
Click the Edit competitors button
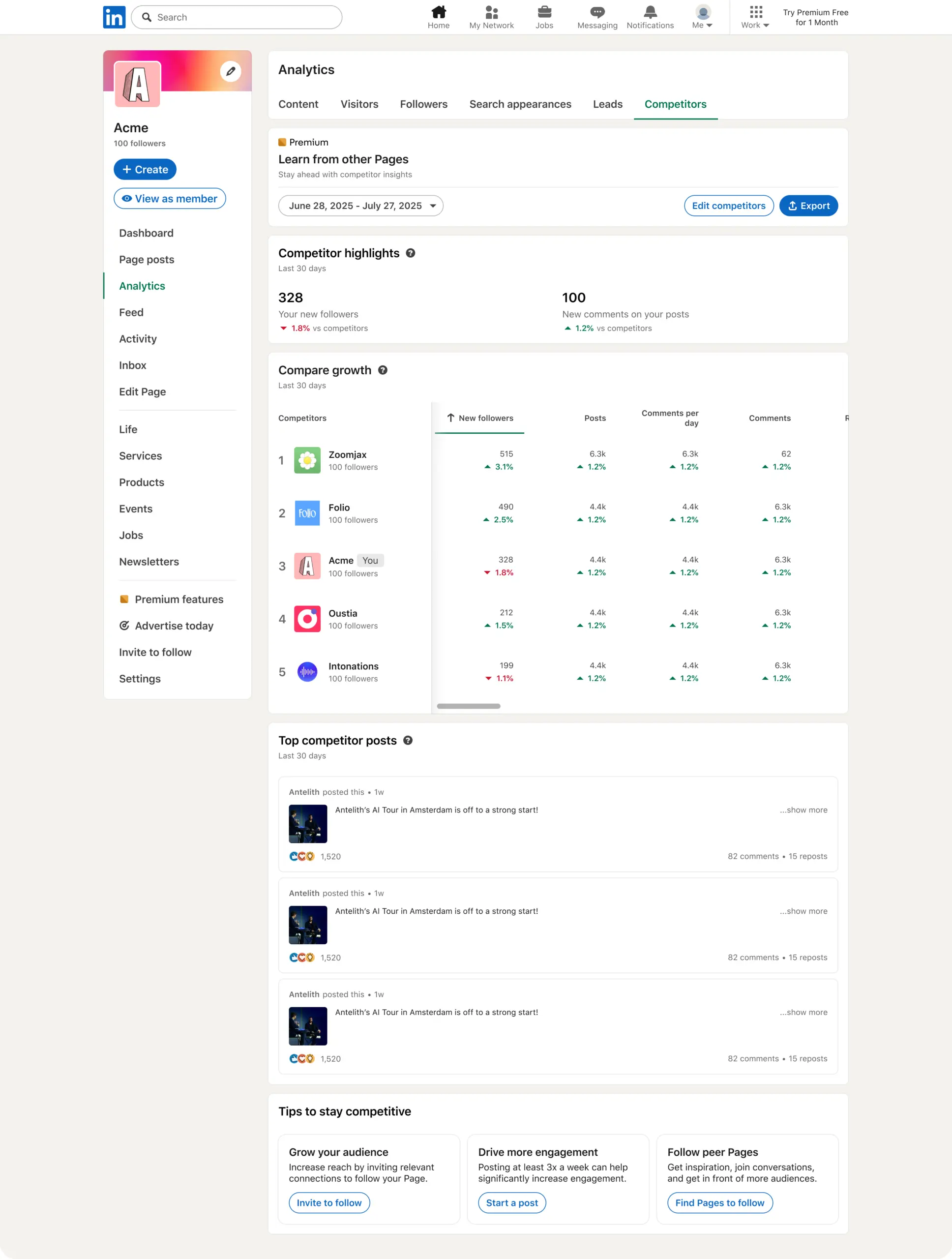click(729, 206)
